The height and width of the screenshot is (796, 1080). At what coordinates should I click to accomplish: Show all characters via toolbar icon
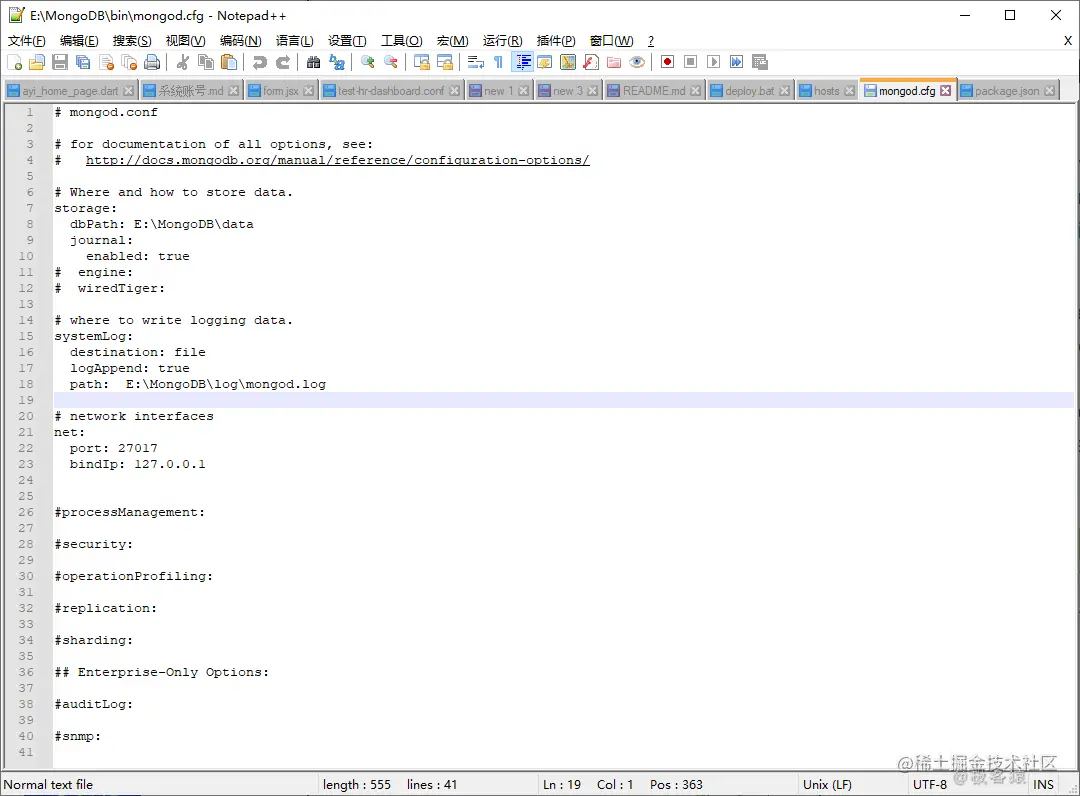coord(497,62)
